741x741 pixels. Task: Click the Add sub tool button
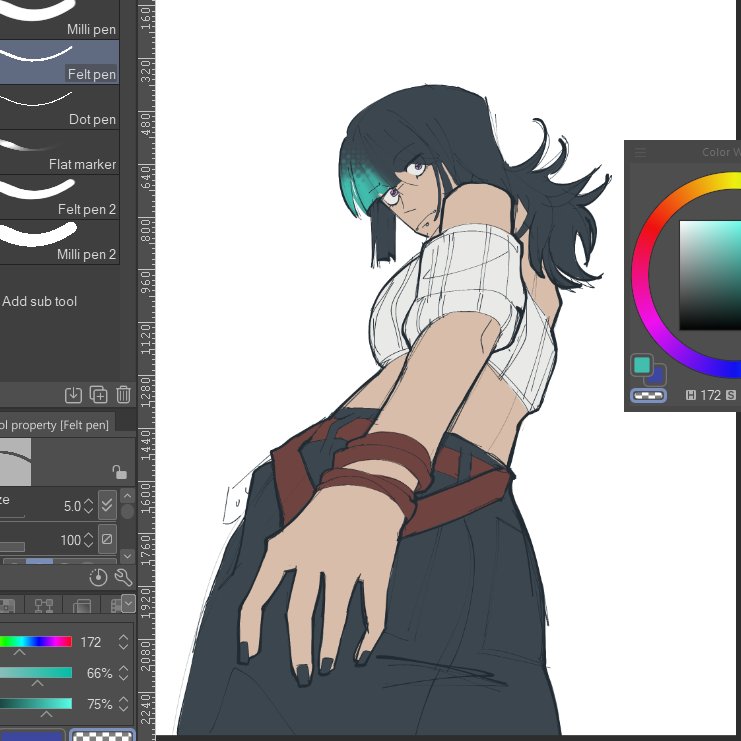click(39, 301)
